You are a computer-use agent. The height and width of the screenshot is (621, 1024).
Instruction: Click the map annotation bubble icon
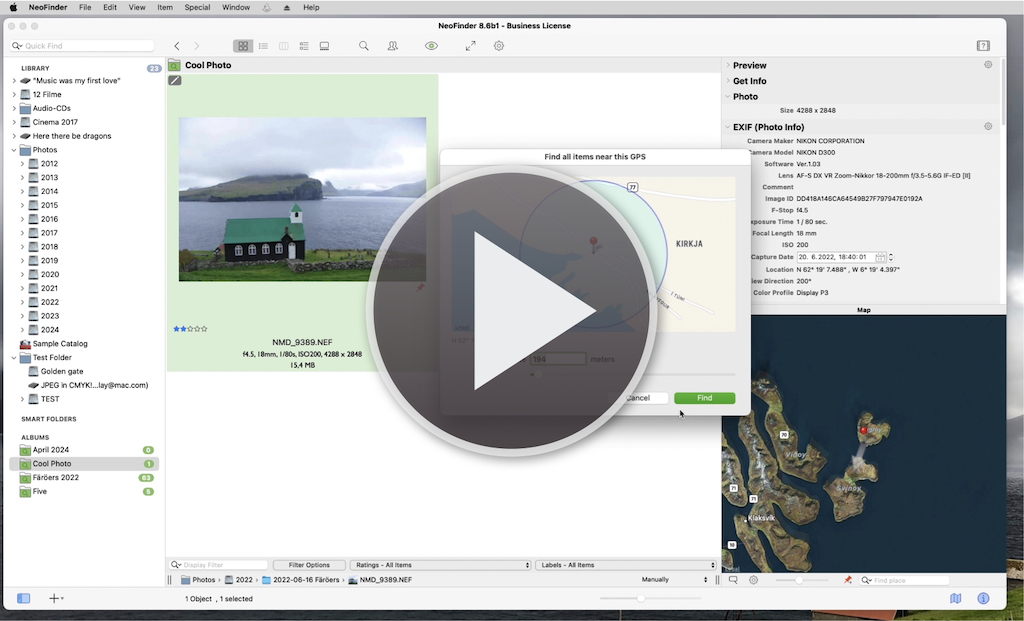coord(733,580)
